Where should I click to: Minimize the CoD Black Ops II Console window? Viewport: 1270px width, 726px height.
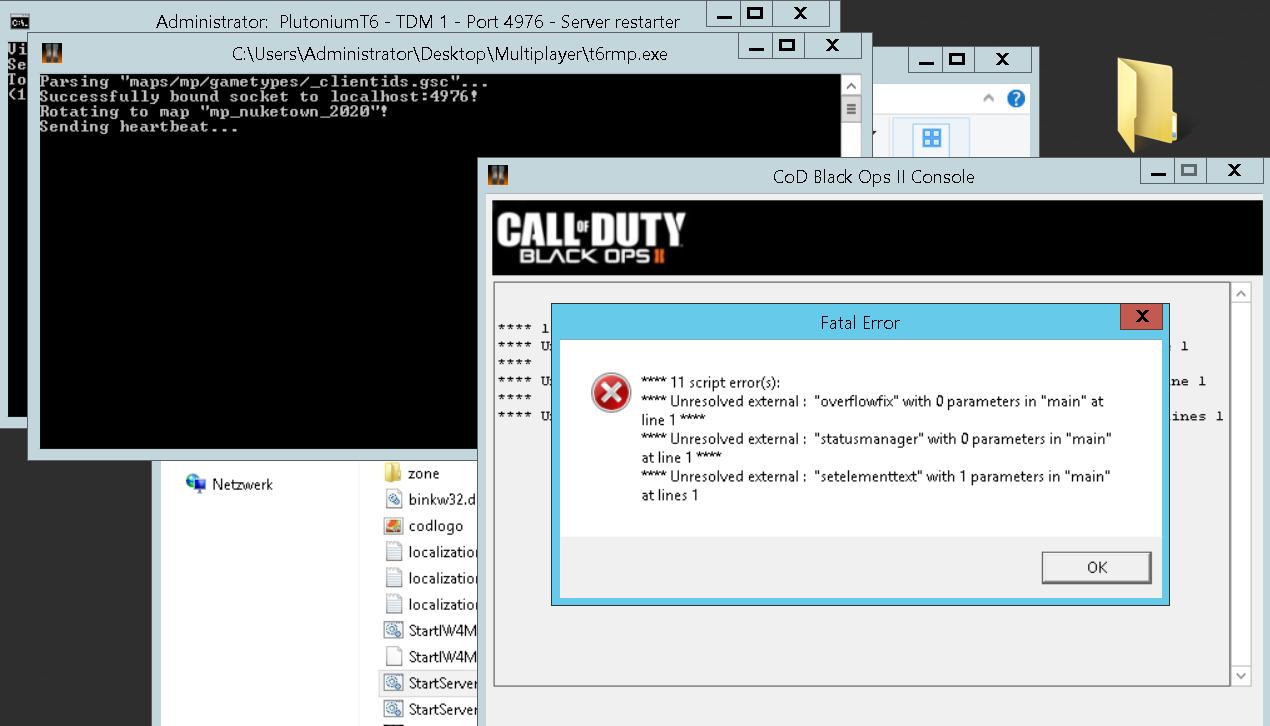[1156, 171]
